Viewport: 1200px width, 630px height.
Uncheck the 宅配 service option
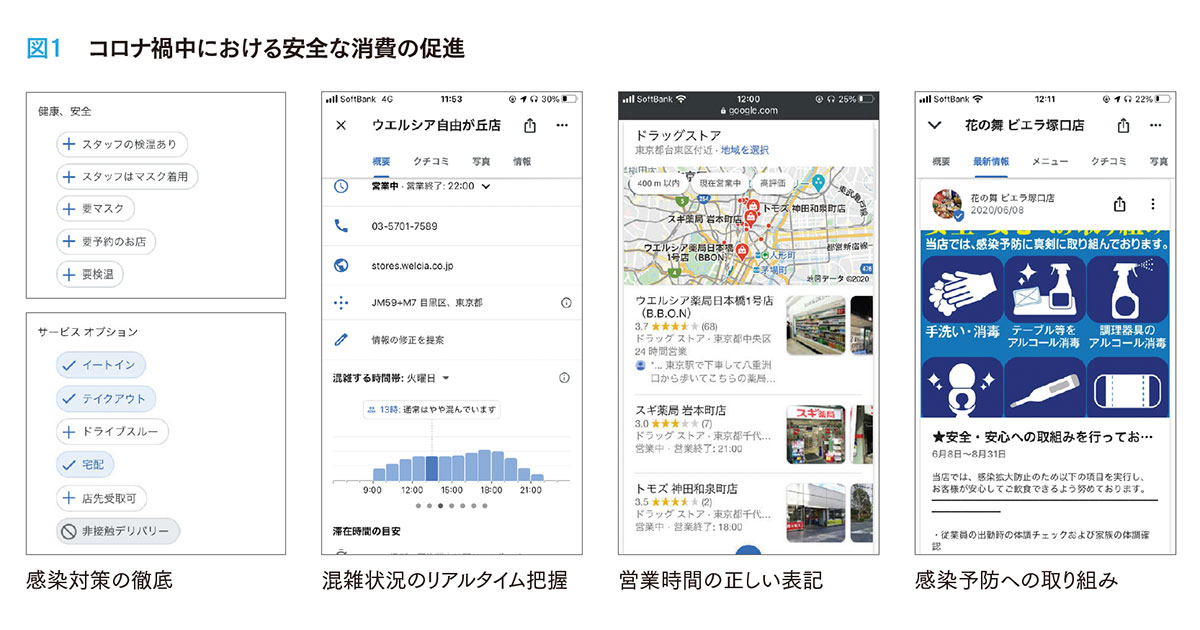coord(86,464)
